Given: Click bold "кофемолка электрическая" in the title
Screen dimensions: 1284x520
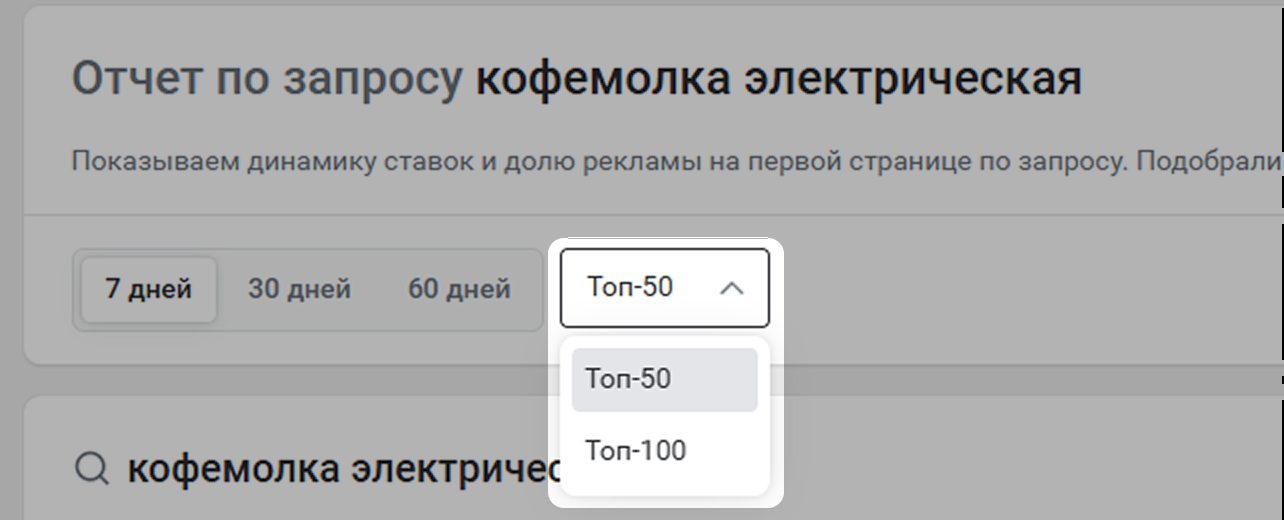Looking at the screenshot, I should (778, 79).
